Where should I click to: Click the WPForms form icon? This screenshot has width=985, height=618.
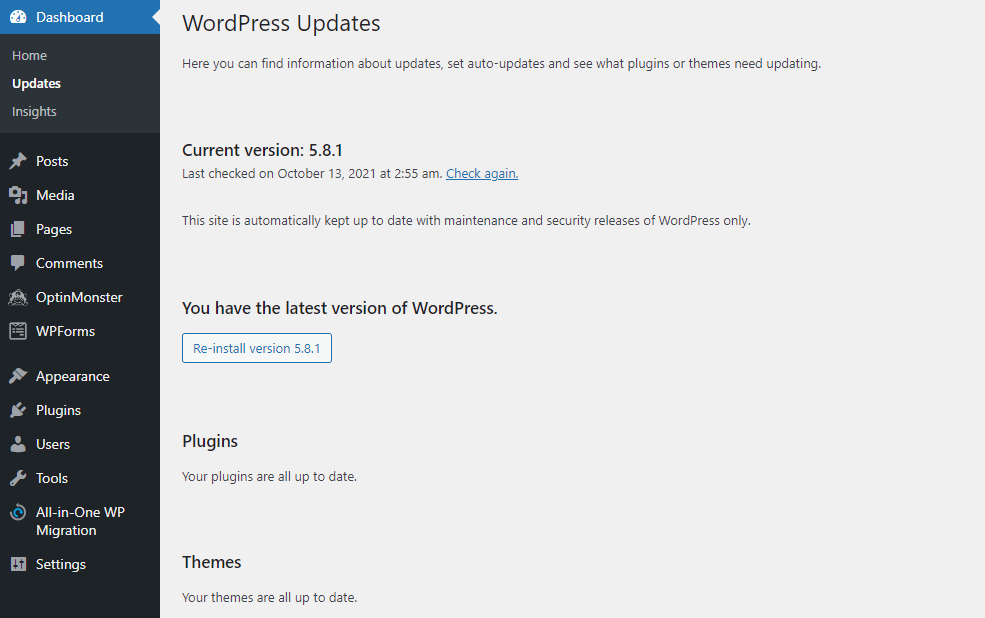(x=18, y=331)
